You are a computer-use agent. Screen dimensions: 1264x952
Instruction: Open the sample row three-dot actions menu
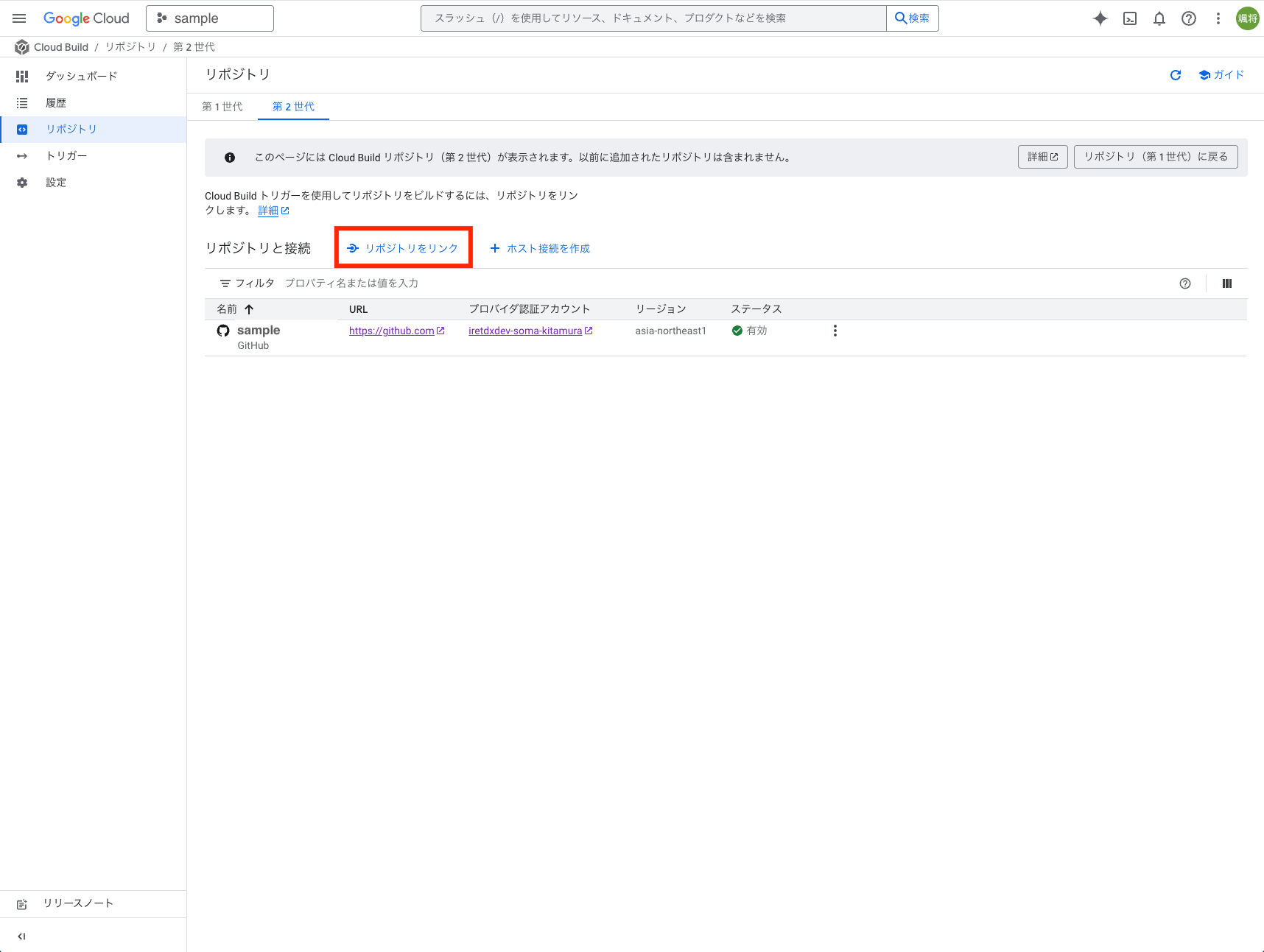pos(835,331)
